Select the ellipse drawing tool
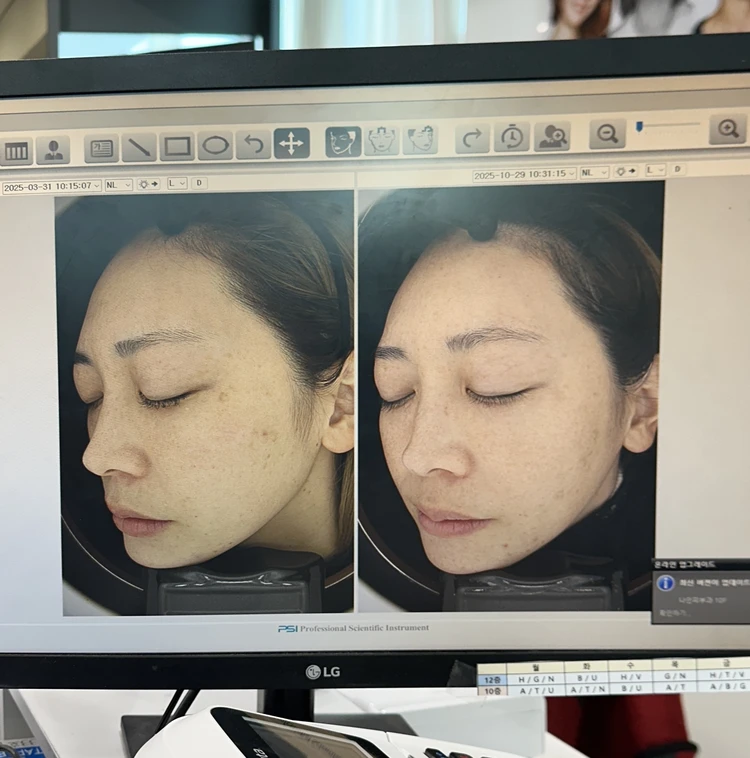 pyautogui.click(x=215, y=145)
